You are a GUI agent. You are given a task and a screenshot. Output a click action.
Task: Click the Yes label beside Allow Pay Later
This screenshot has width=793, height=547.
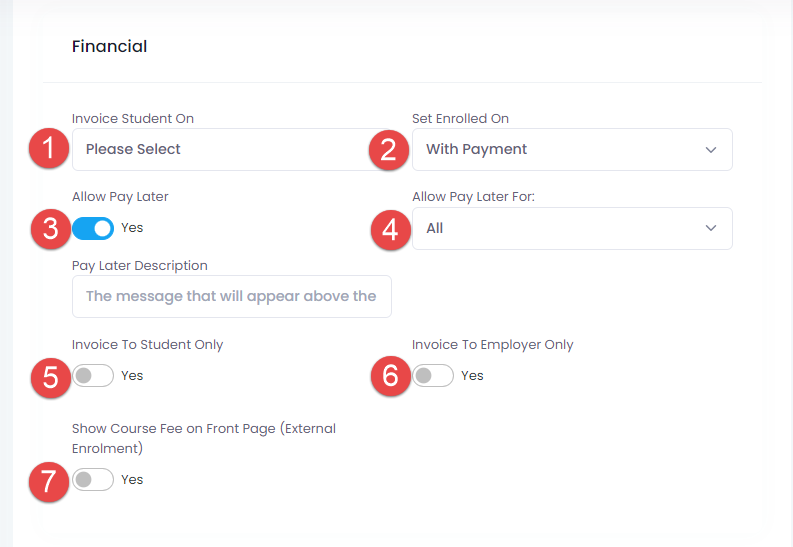click(132, 228)
